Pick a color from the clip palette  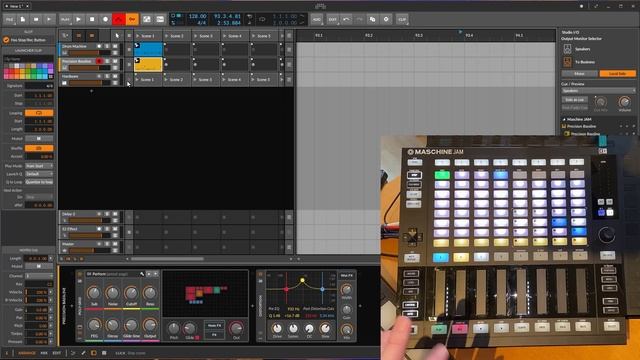pos(29,71)
